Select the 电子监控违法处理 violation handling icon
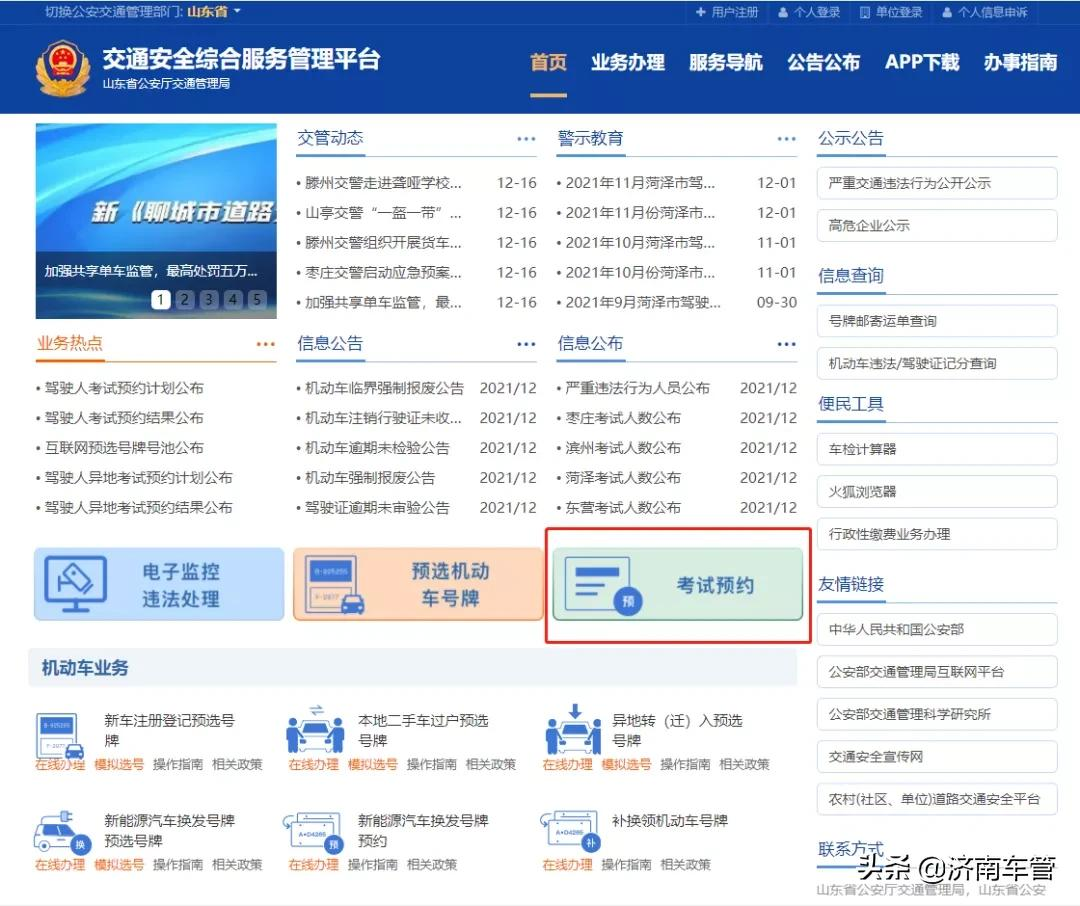1080x906 pixels. click(x=158, y=584)
